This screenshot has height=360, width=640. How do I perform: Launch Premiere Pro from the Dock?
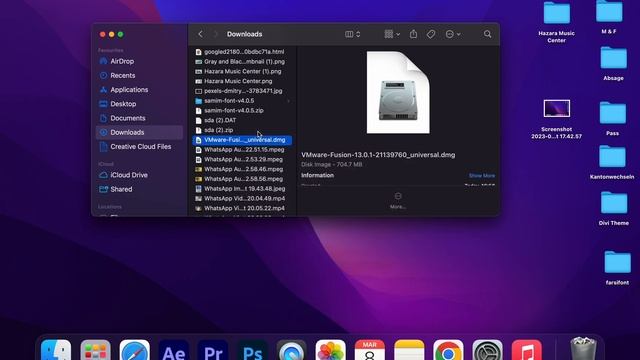pos(213,350)
